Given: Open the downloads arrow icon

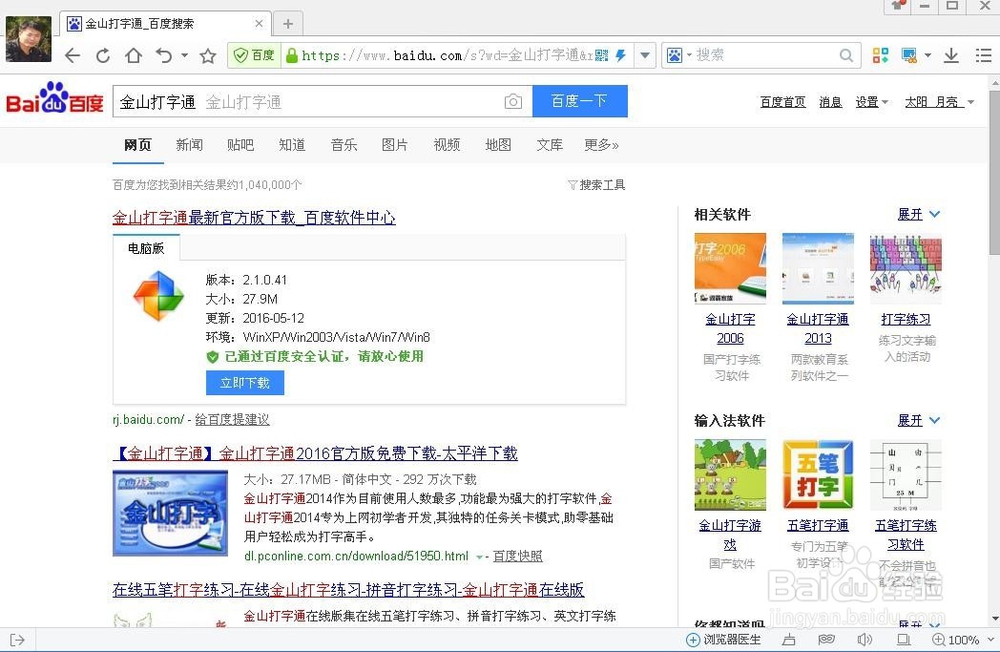Looking at the screenshot, I should pyautogui.click(x=951, y=56).
